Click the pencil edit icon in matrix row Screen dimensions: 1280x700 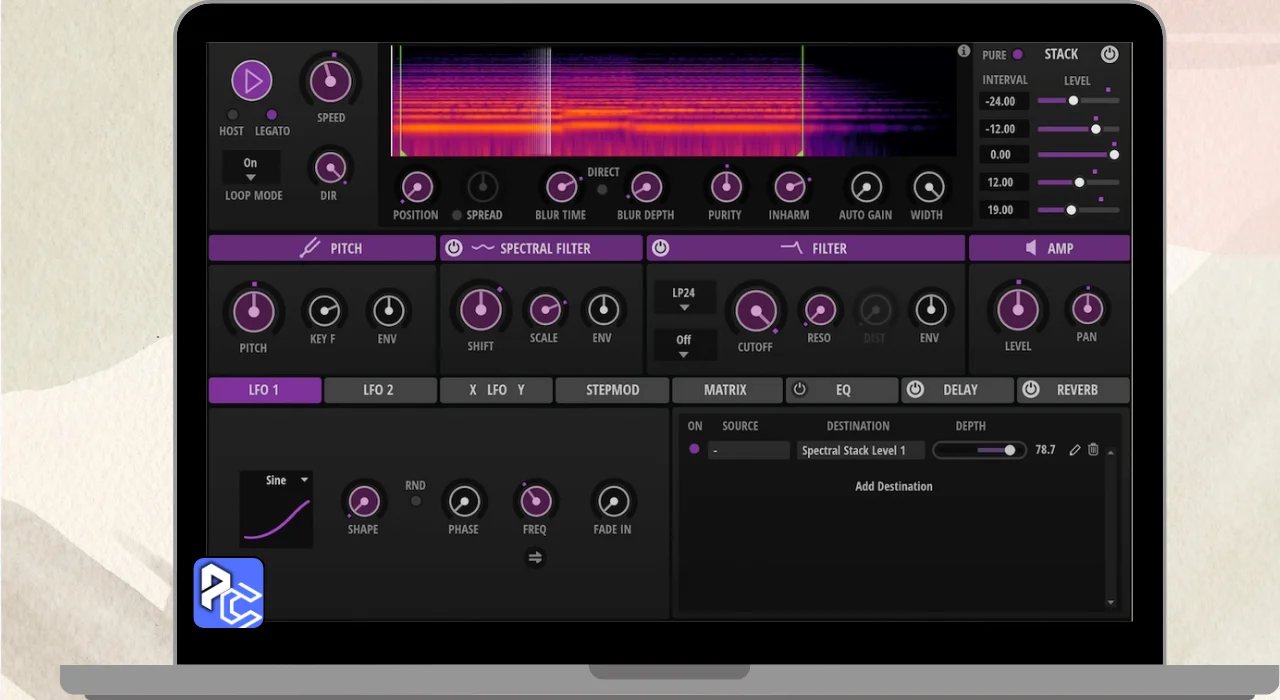[1075, 450]
